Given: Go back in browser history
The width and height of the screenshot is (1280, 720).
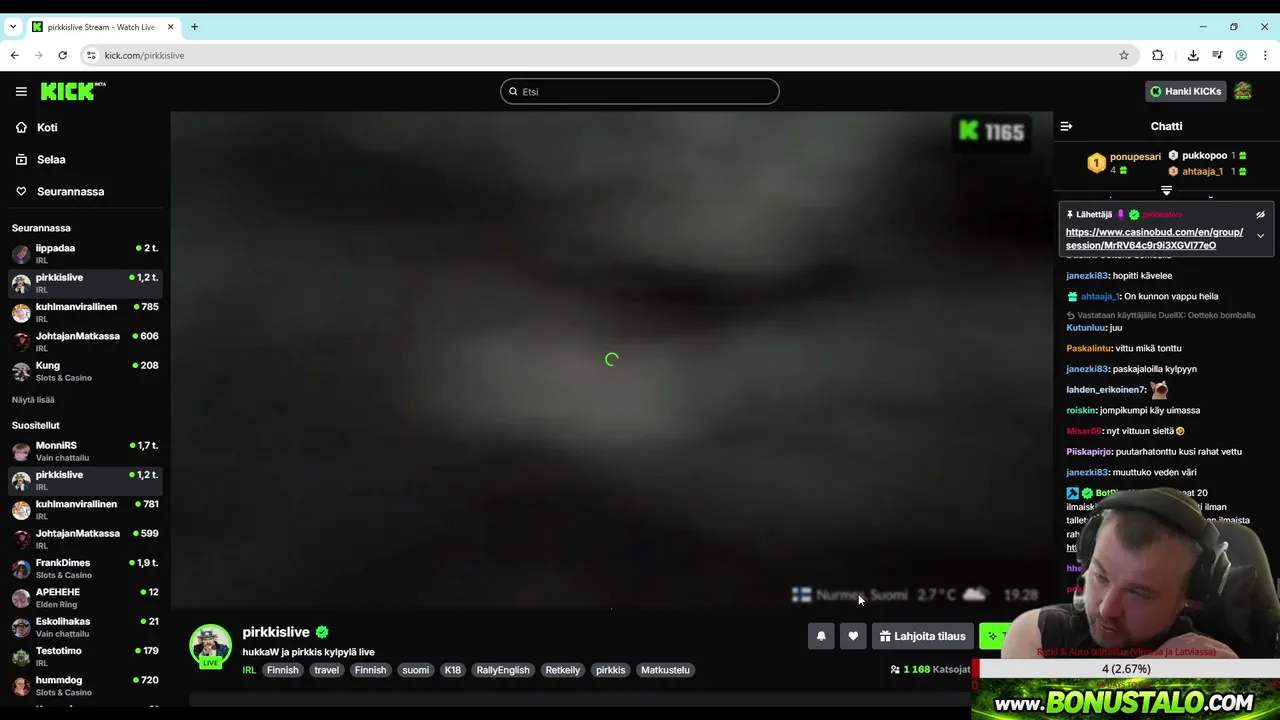Looking at the screenshot, I should coord(15,55).
